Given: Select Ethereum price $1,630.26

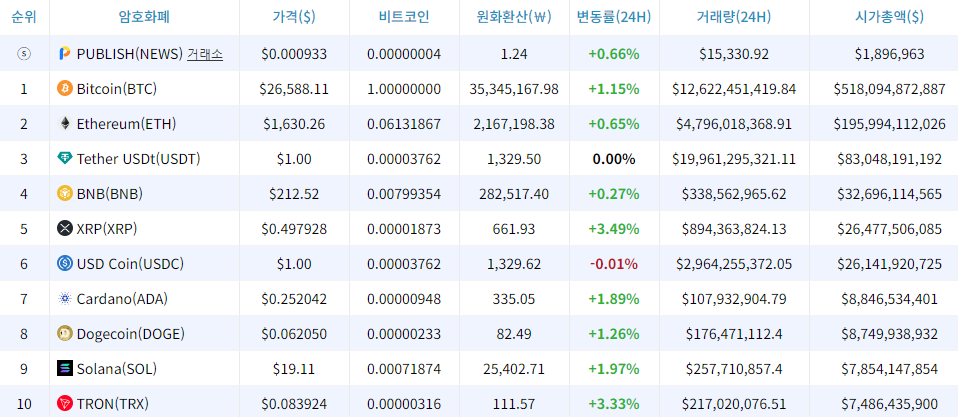Looking at the screenshot, I should point(294,124).
